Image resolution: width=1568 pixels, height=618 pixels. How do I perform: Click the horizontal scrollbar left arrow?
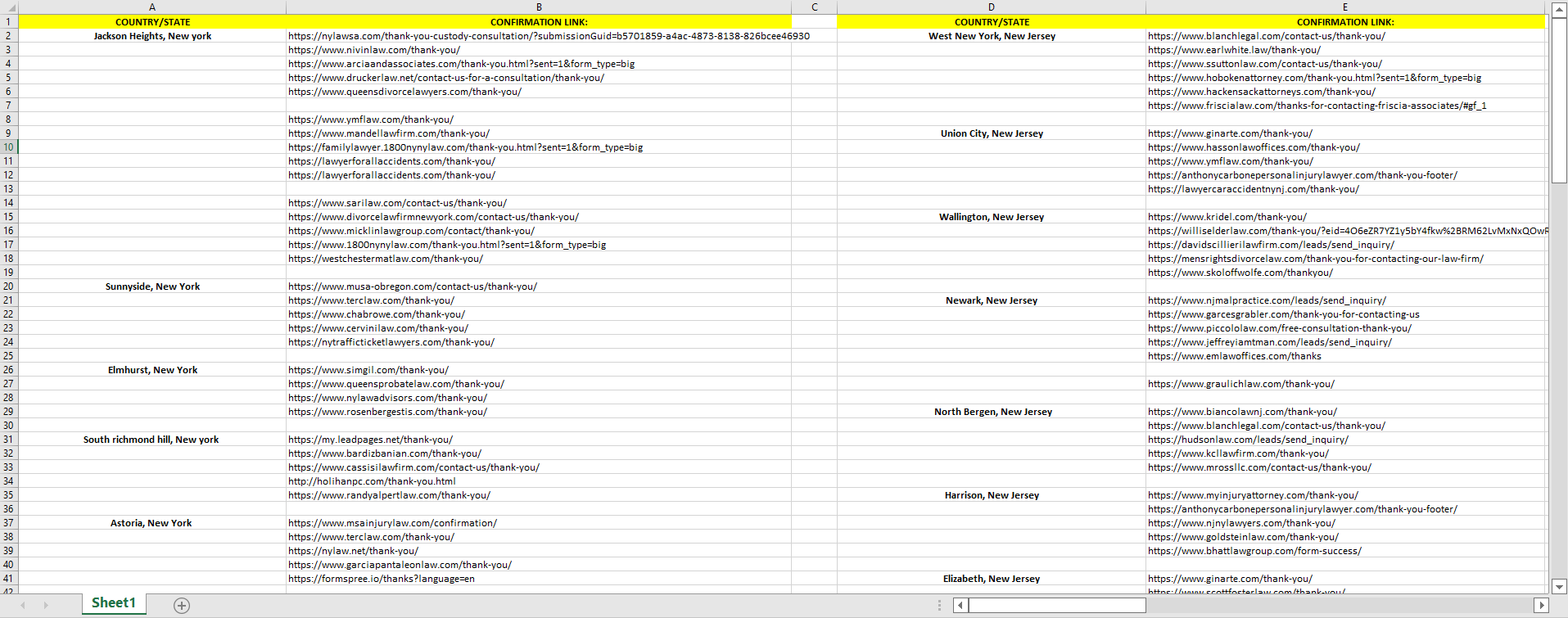coord(960,605)
